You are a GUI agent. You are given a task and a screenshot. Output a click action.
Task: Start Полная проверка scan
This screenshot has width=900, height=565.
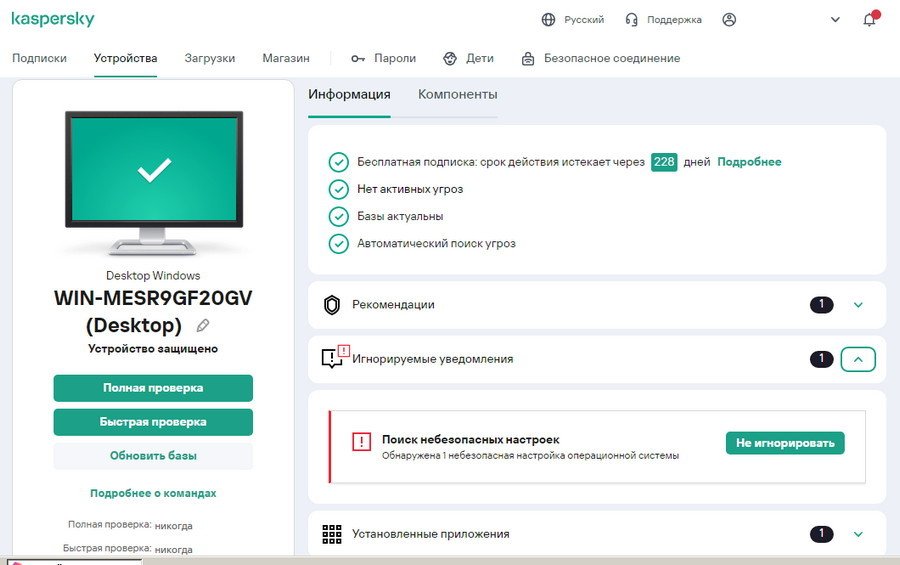tap(153, 388)
